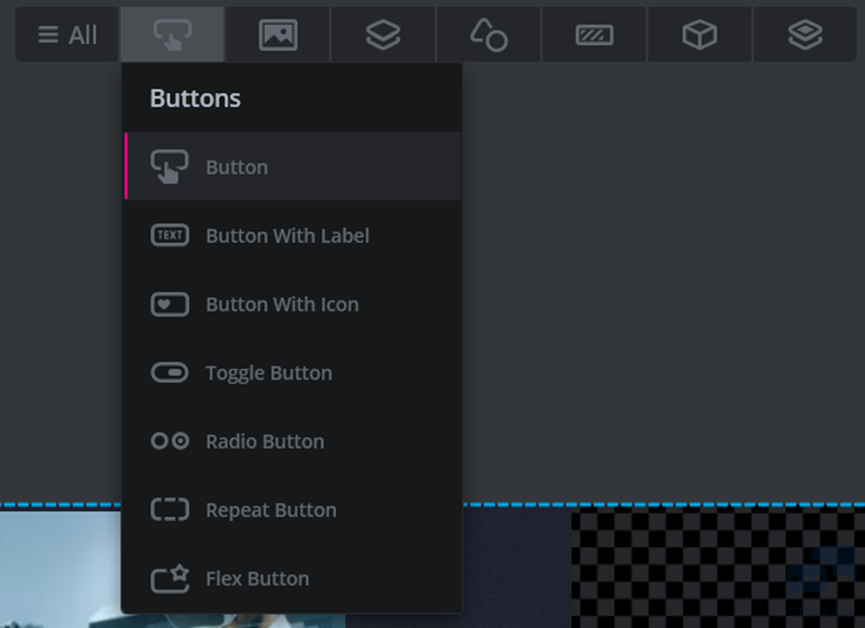Open the Images category icon

[x=278, y=35]
